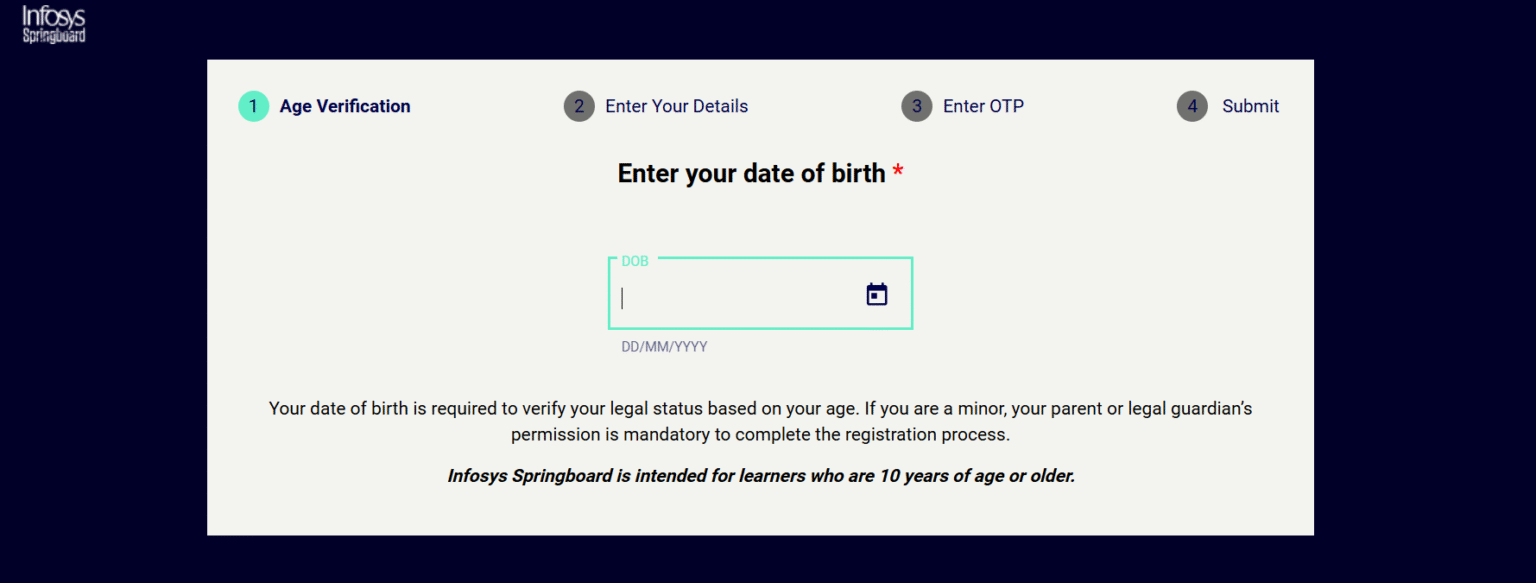Select the Submit step label
The image size is (1536, 583).
(1250, 106)
